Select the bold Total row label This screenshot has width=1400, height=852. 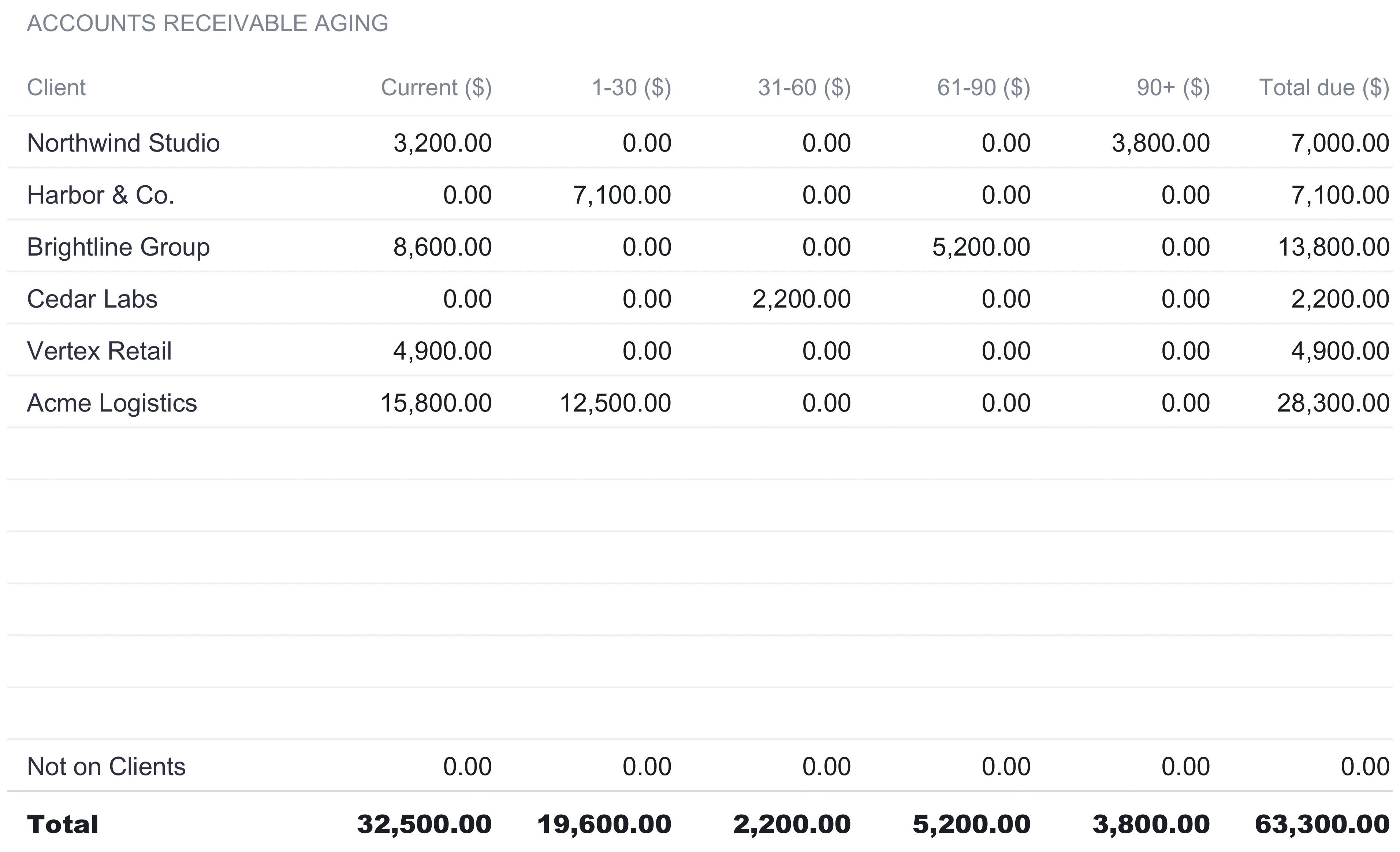point(63,824)
